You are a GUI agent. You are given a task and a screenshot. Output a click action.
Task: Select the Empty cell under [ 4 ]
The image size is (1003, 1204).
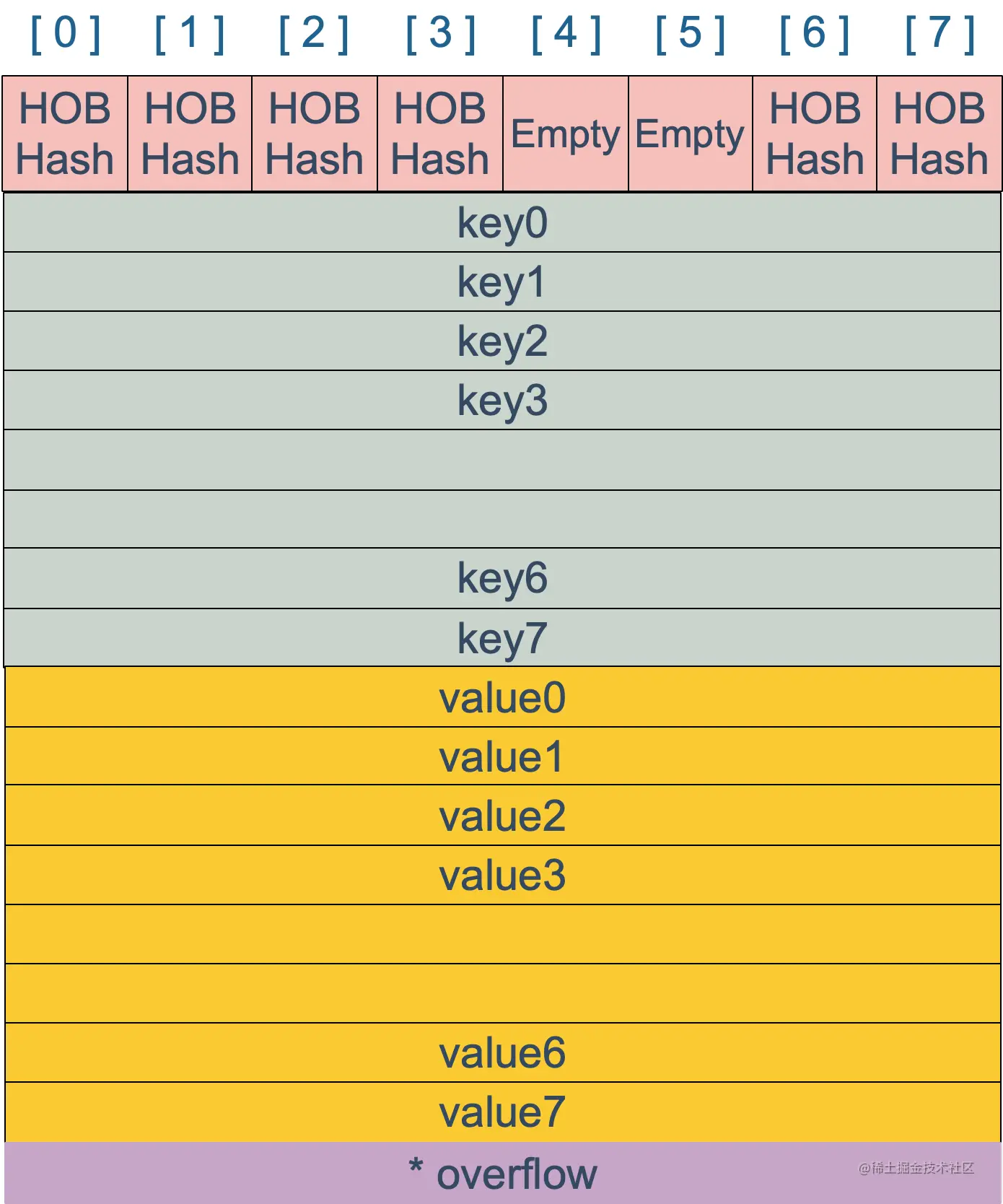click(x=566, y=134)
